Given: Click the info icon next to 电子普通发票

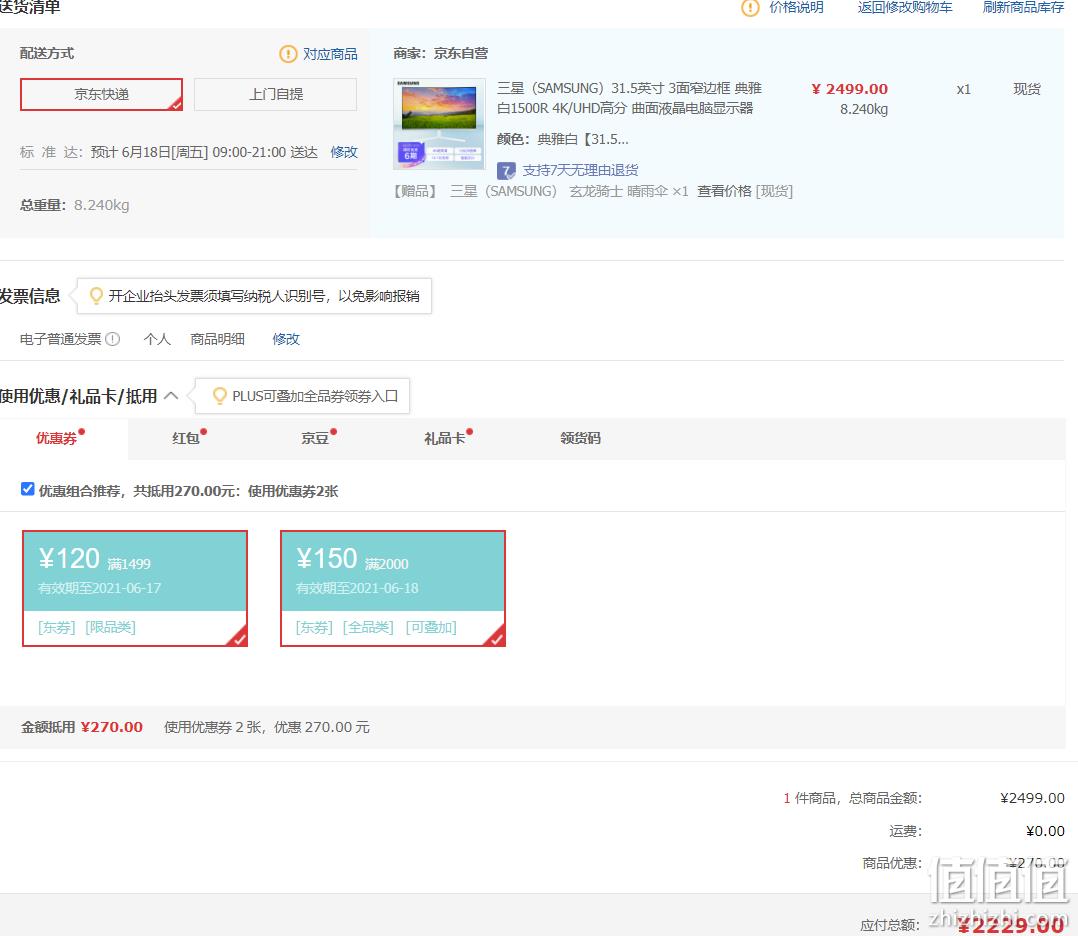Looking at the screenshot, I should (113, 339).
